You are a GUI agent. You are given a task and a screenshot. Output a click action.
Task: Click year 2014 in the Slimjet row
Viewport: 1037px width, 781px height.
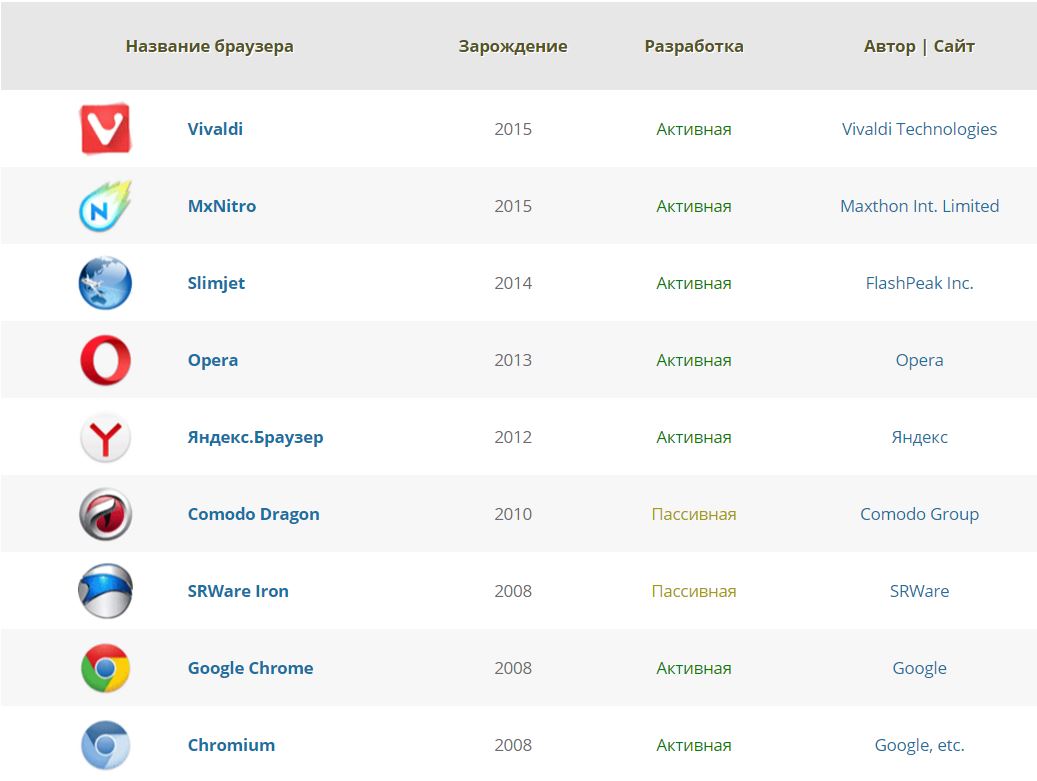point(513,283)
